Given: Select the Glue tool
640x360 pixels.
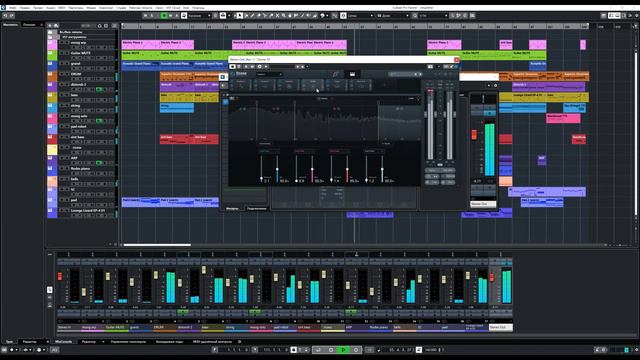Looking at the screenshot, I should (x=271, y=16).
